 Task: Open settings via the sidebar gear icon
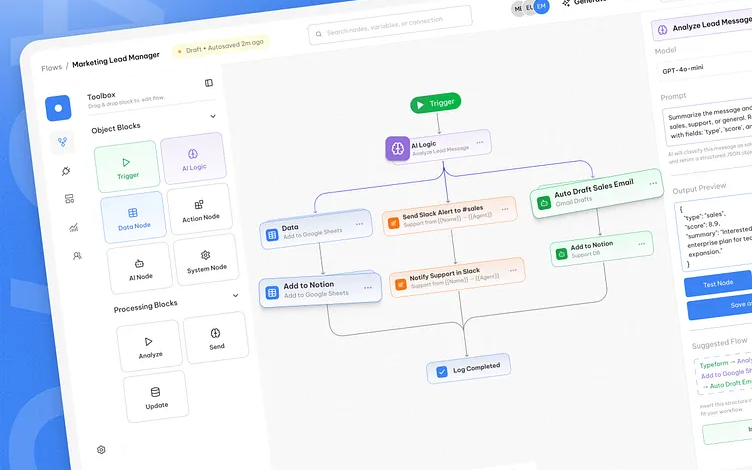pos(101,450)
